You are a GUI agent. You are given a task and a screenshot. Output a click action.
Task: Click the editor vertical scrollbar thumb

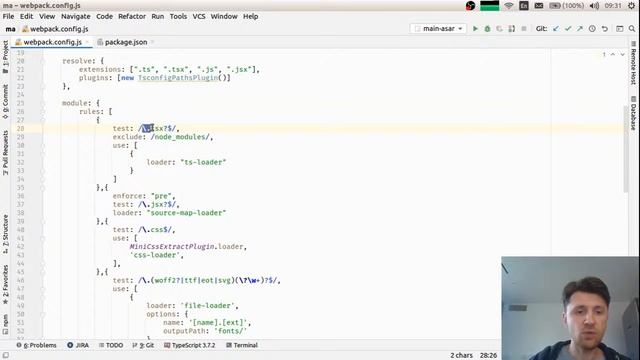click(626, 149)
